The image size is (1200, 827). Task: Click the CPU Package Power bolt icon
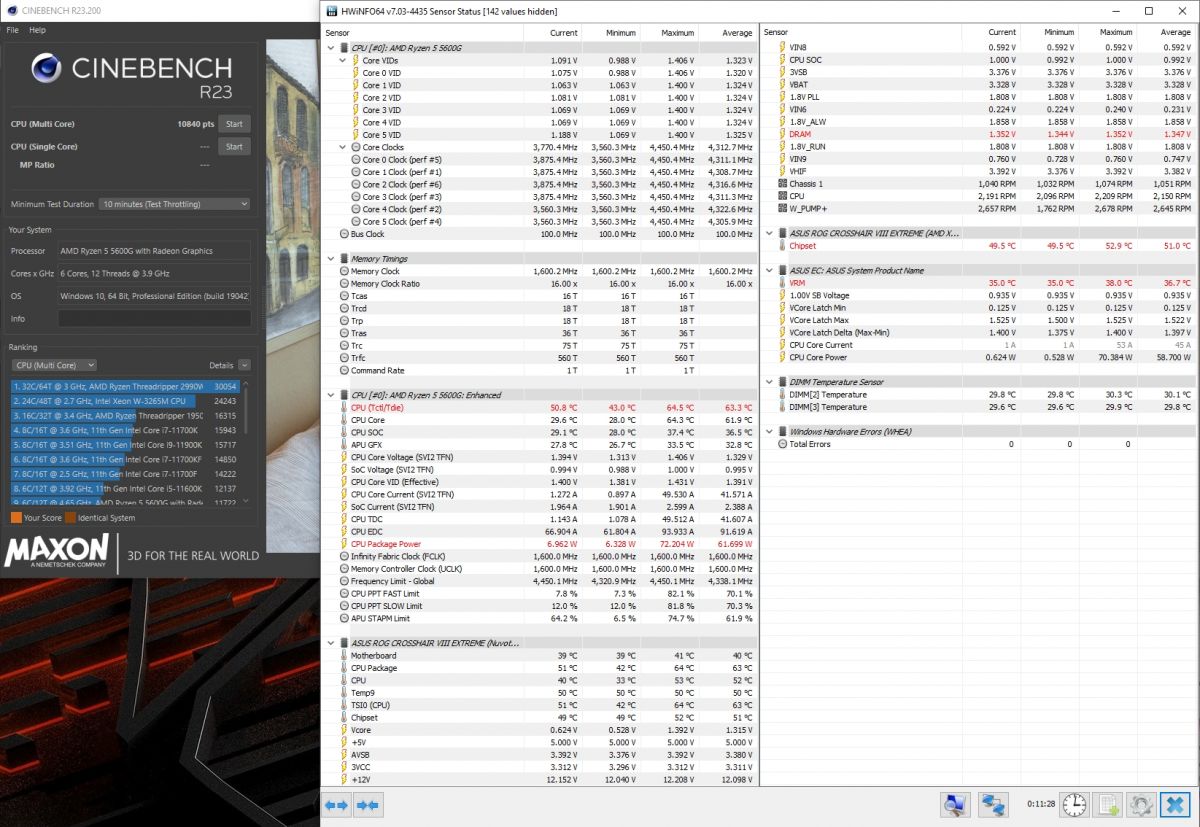(344, 544)
